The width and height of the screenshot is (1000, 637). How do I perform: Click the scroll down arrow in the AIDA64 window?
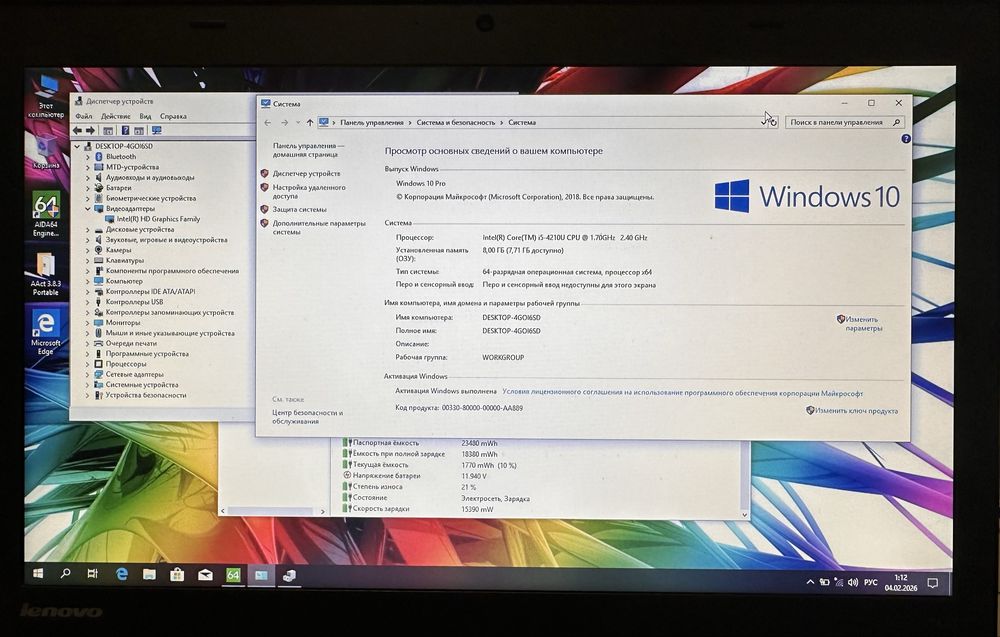744,515
